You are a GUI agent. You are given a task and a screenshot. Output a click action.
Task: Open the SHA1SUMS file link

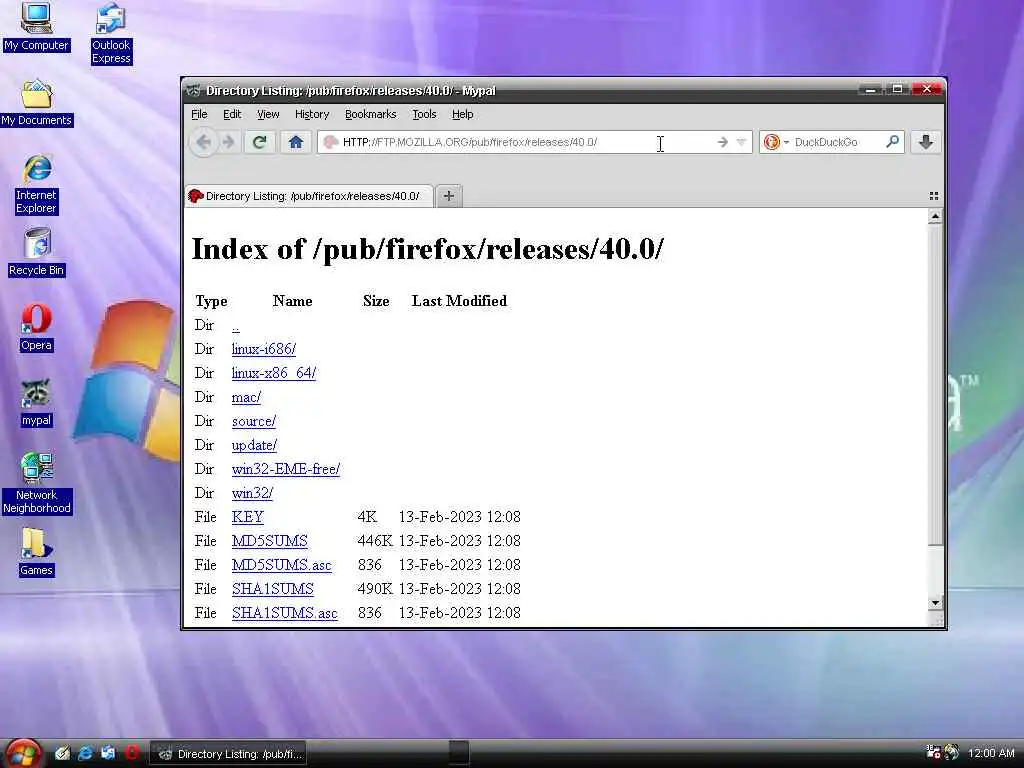[272, 589]
